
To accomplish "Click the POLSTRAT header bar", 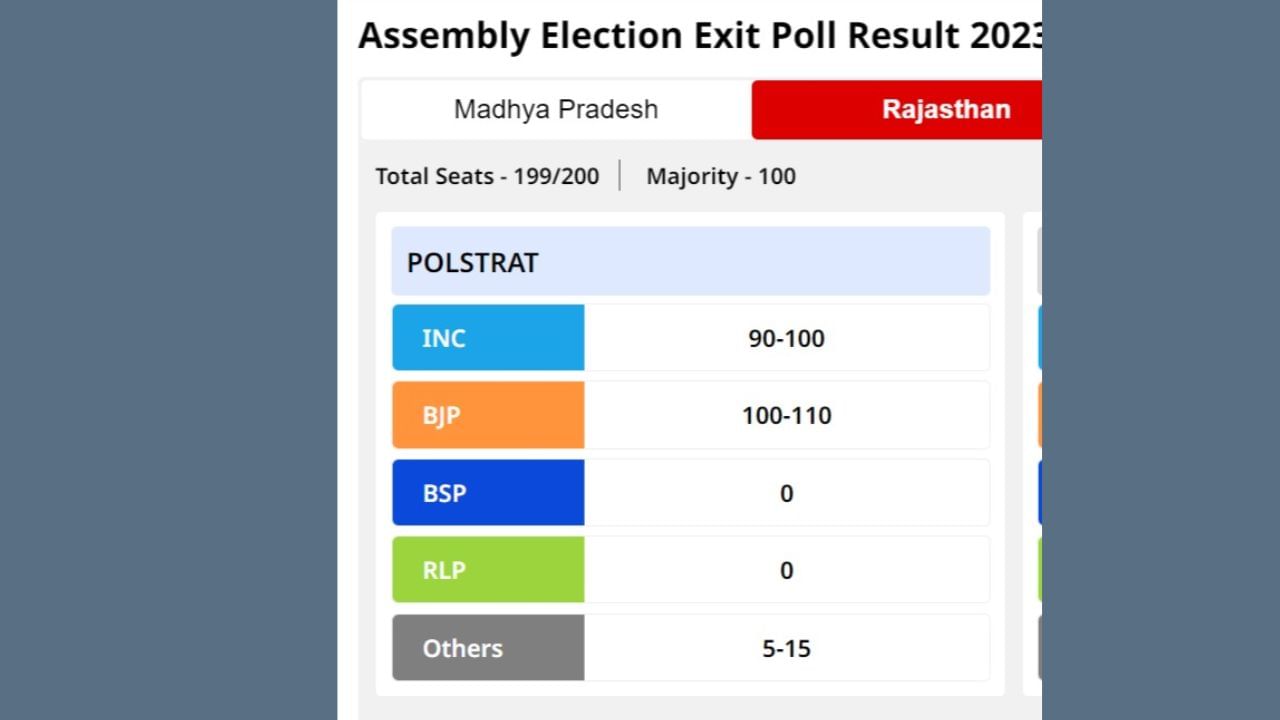I will 690,262.
